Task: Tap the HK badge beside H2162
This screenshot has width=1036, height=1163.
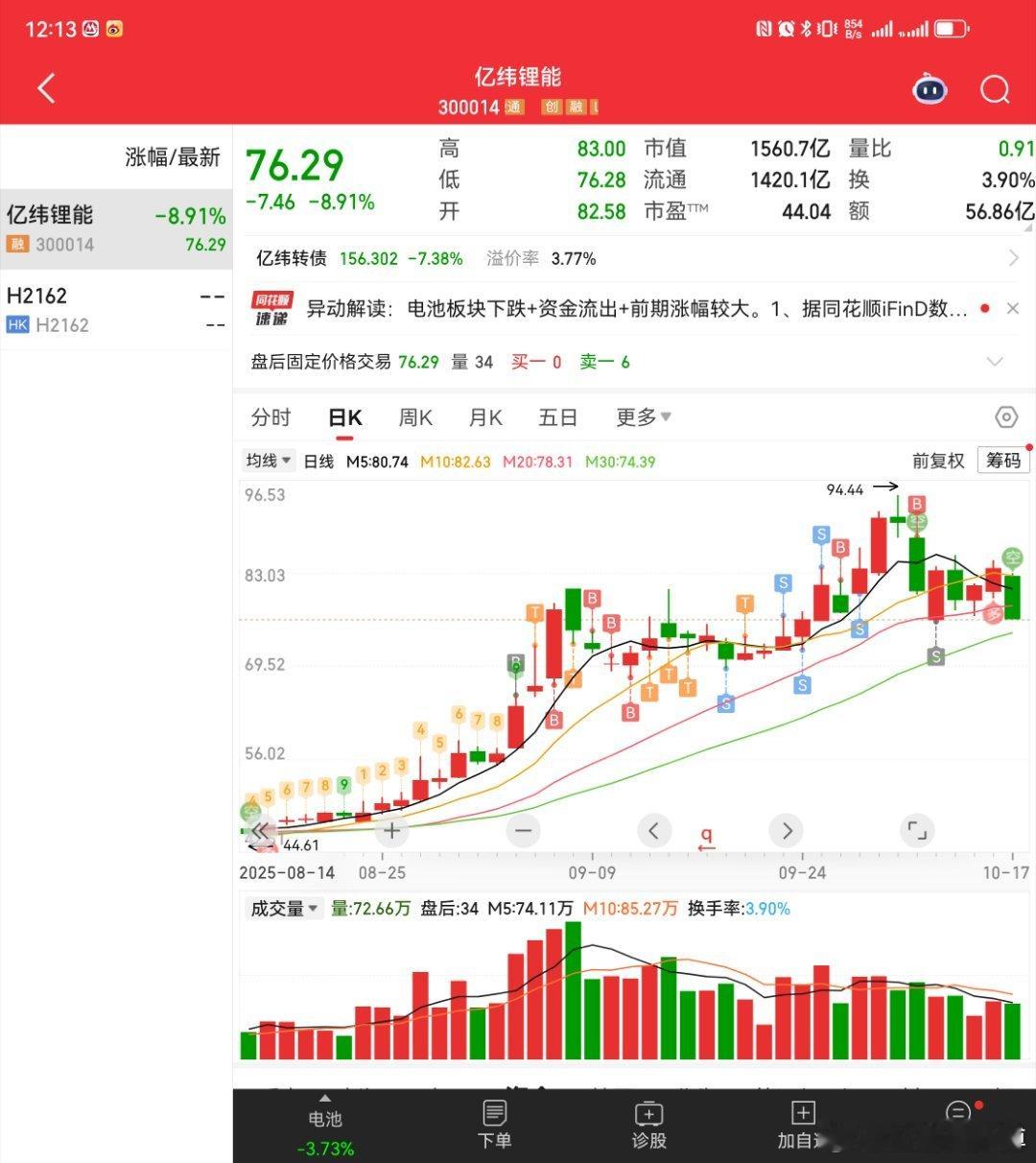Action: click(17, 325)
